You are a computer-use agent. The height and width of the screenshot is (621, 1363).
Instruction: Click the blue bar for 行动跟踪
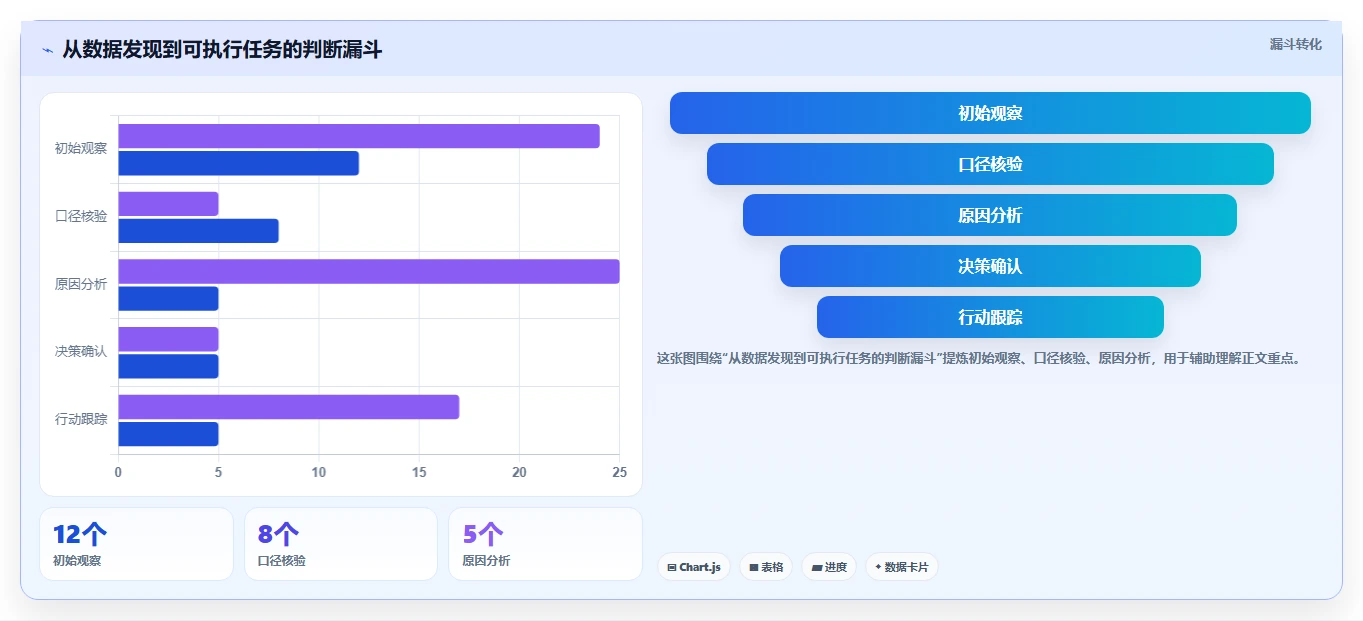click(x=168, y=434)
